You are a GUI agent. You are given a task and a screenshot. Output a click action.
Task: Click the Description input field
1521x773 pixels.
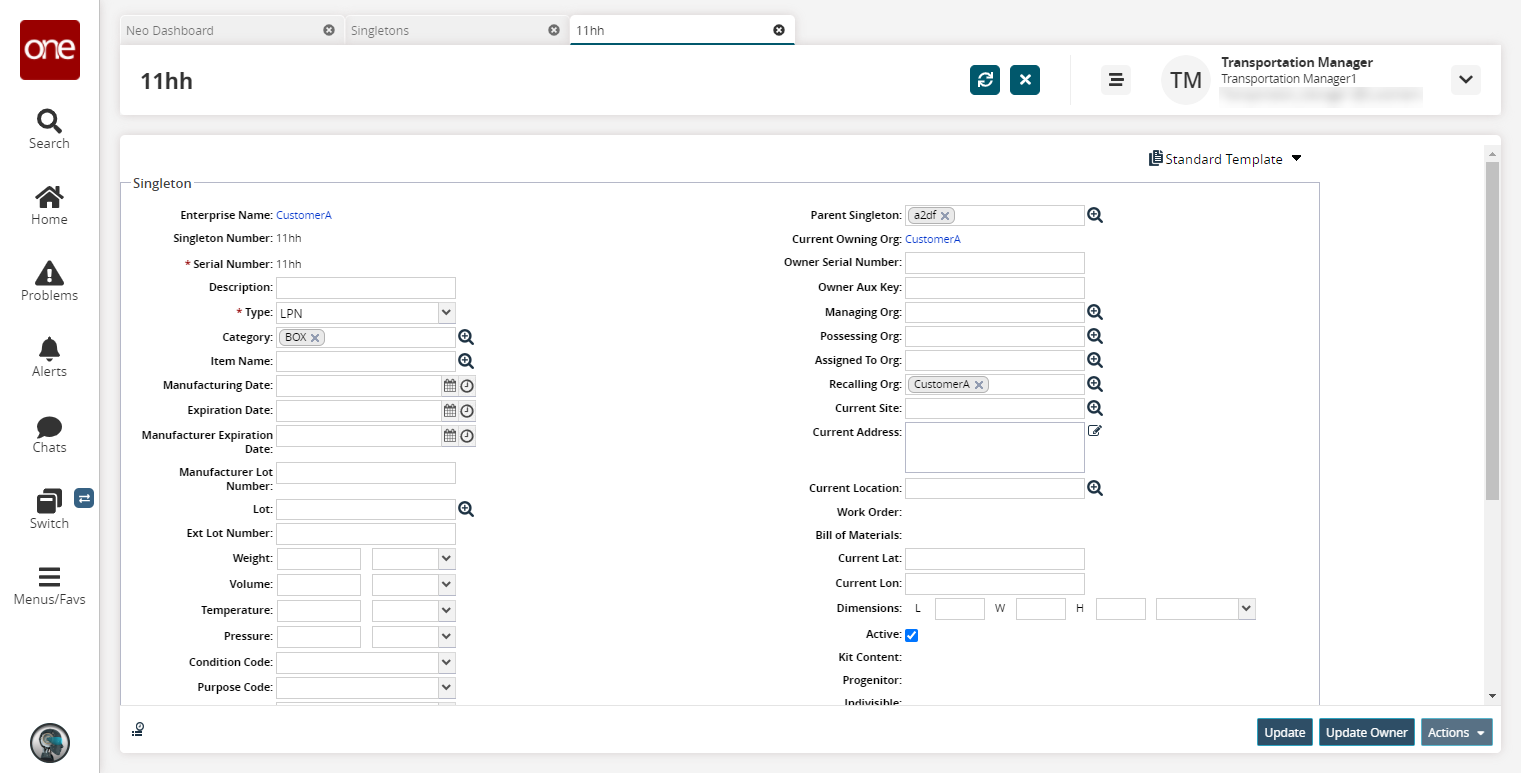365,288
